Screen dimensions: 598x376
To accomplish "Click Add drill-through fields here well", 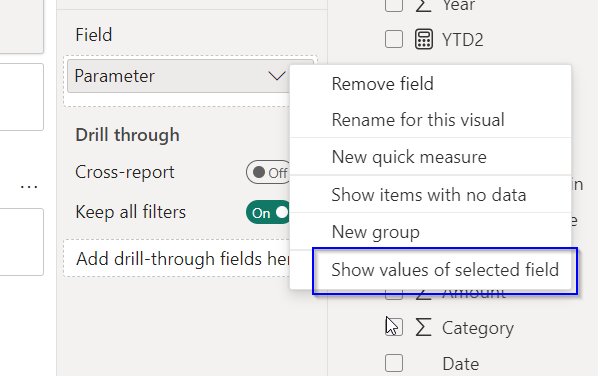I will (177, 259).
